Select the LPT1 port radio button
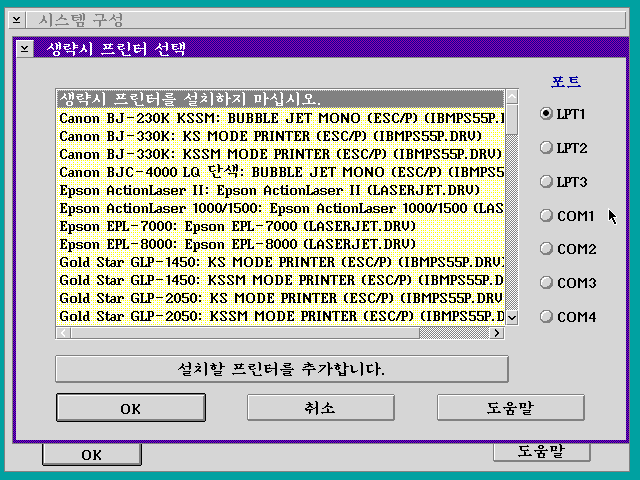This screenshot has width=640, height=480. click(x=562, y=113)
